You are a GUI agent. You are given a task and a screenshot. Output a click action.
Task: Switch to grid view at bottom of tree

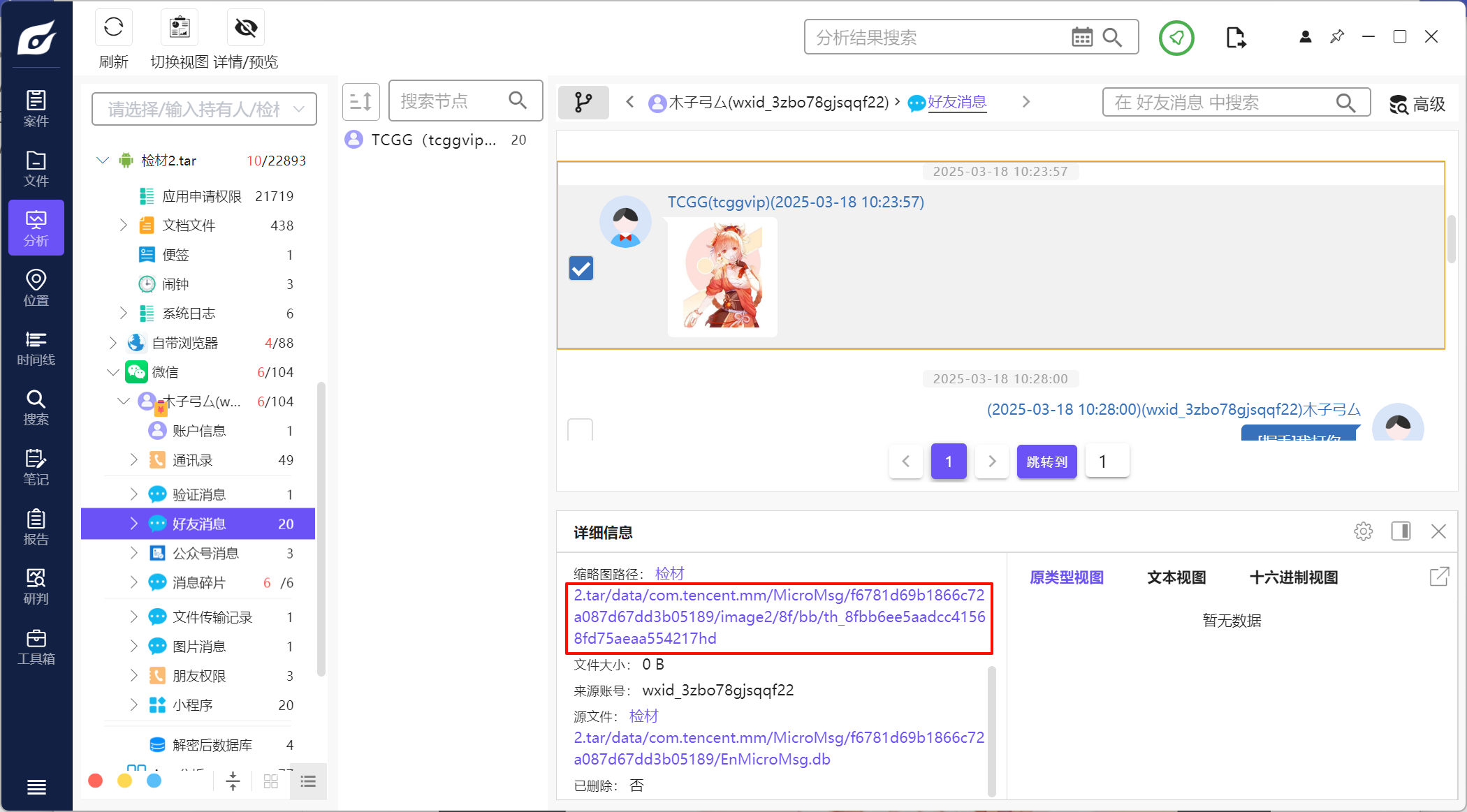point(270,781)
